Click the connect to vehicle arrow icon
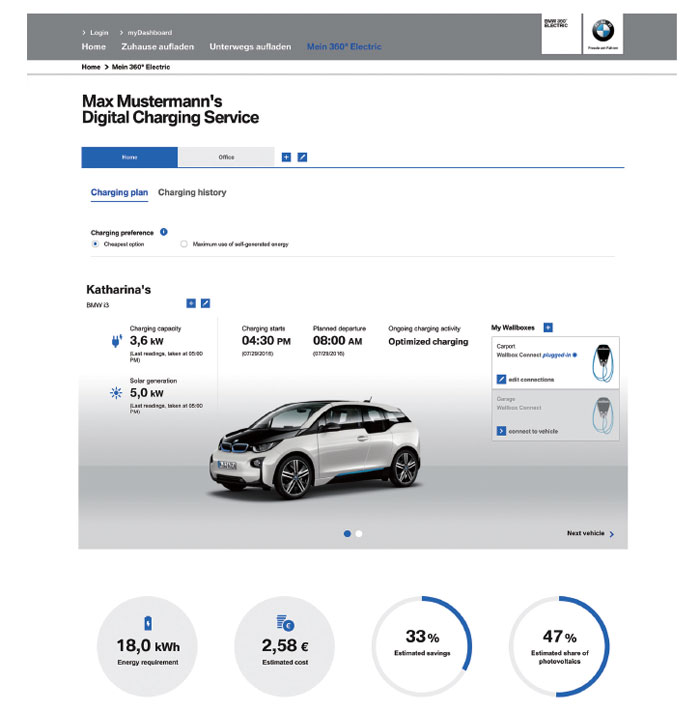 [x=501, y=431]
